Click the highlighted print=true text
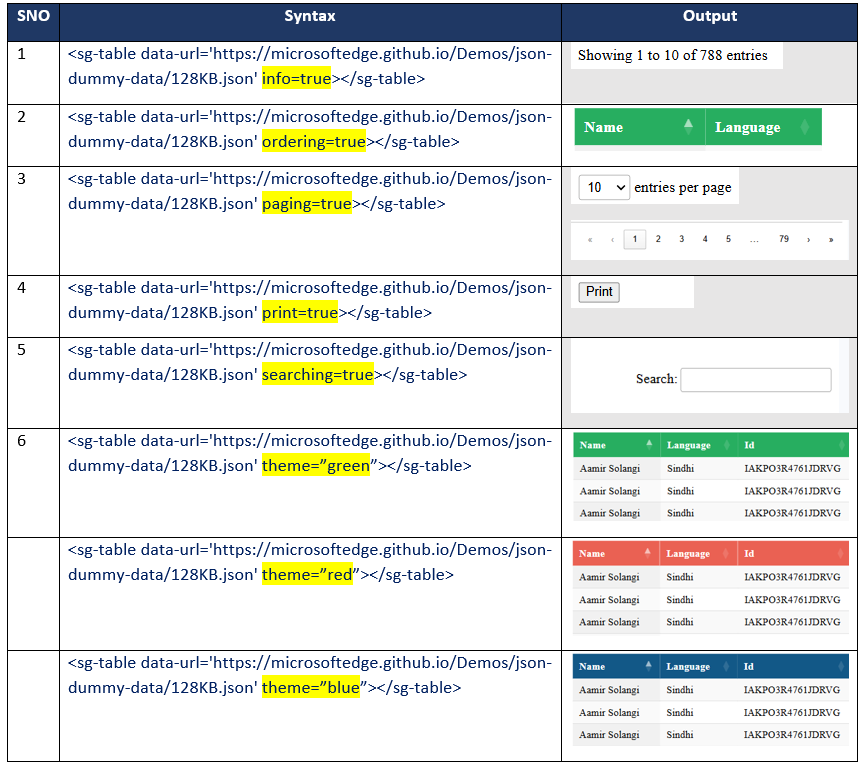Screen dimensions: 867x770 point(300,313)
